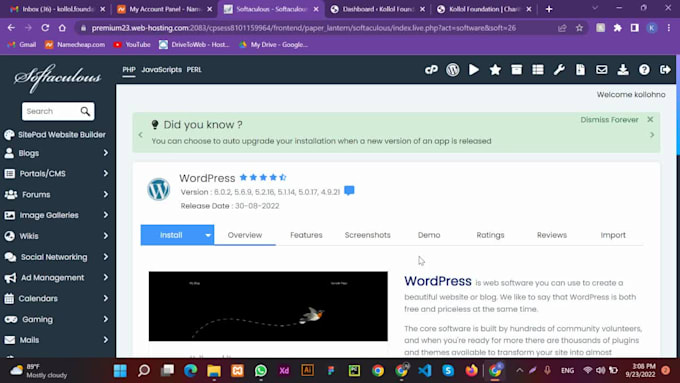This screenshot has height=383, width=680.
Task: Open Windows Start menu
Action: (x=120, y=370)
